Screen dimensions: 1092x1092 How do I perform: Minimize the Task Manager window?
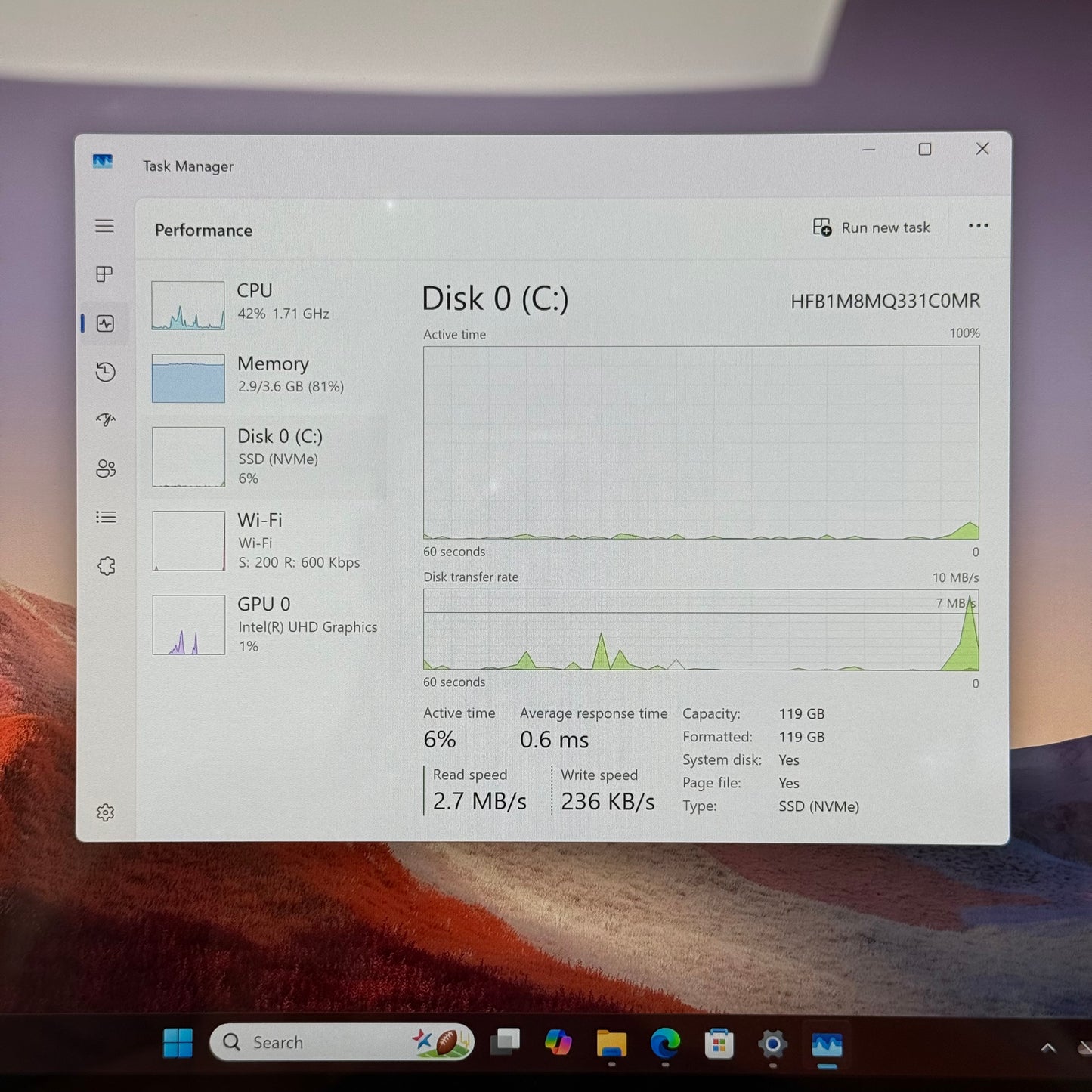pyautogui.click(x=869, y=150)
